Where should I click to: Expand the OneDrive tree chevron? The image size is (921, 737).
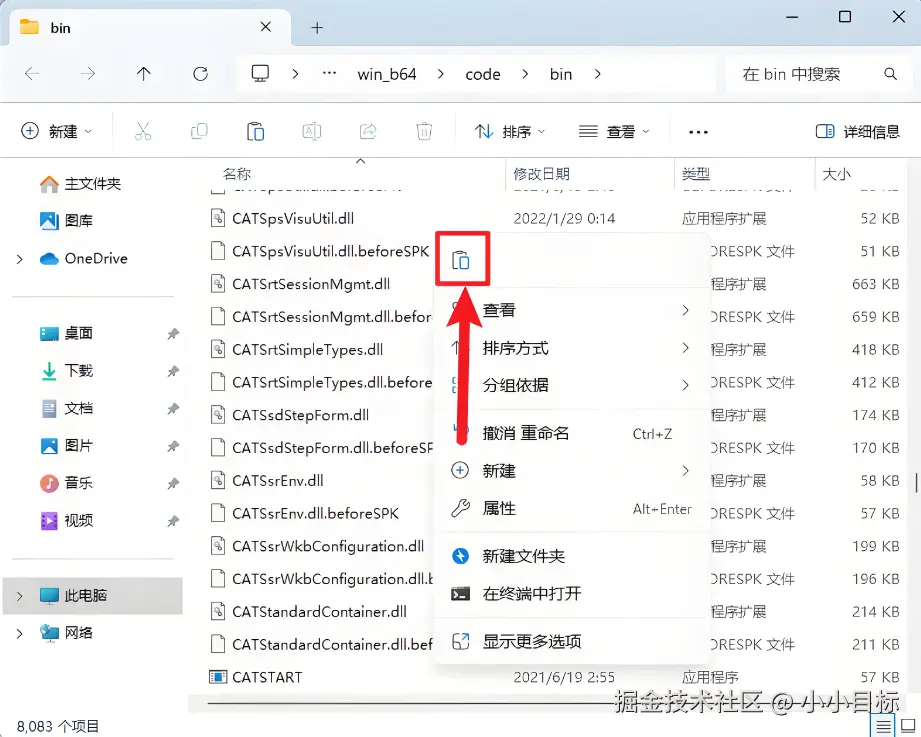(19, 259)
